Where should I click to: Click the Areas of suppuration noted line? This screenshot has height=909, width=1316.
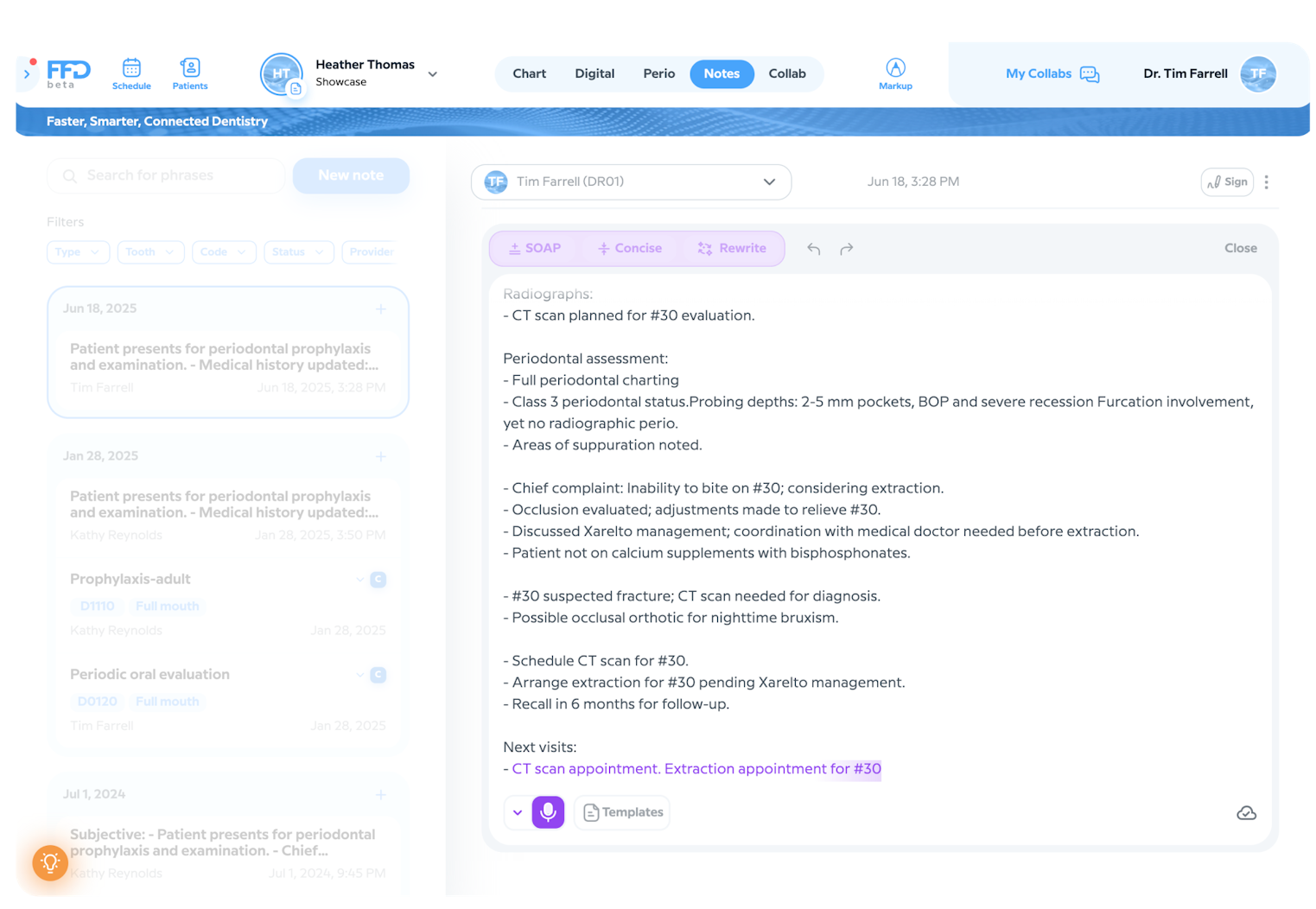pos(603,445)
